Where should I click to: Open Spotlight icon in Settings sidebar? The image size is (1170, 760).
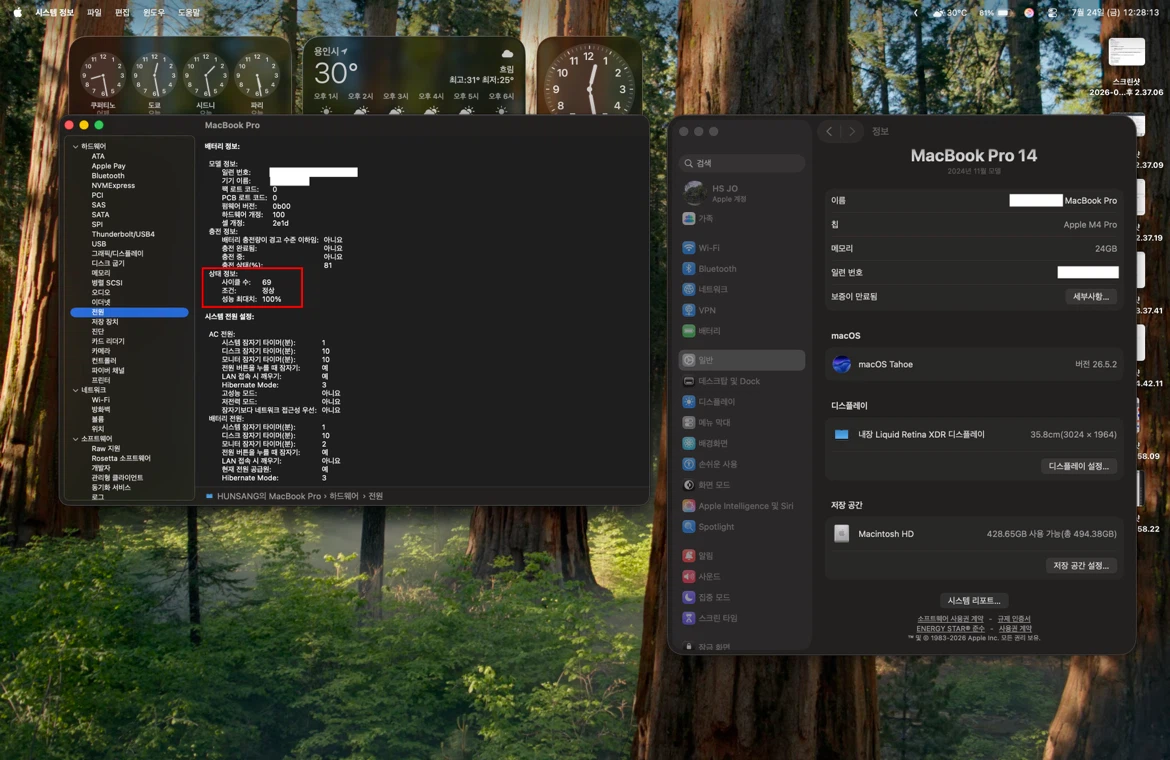click(x=689, y=527)
